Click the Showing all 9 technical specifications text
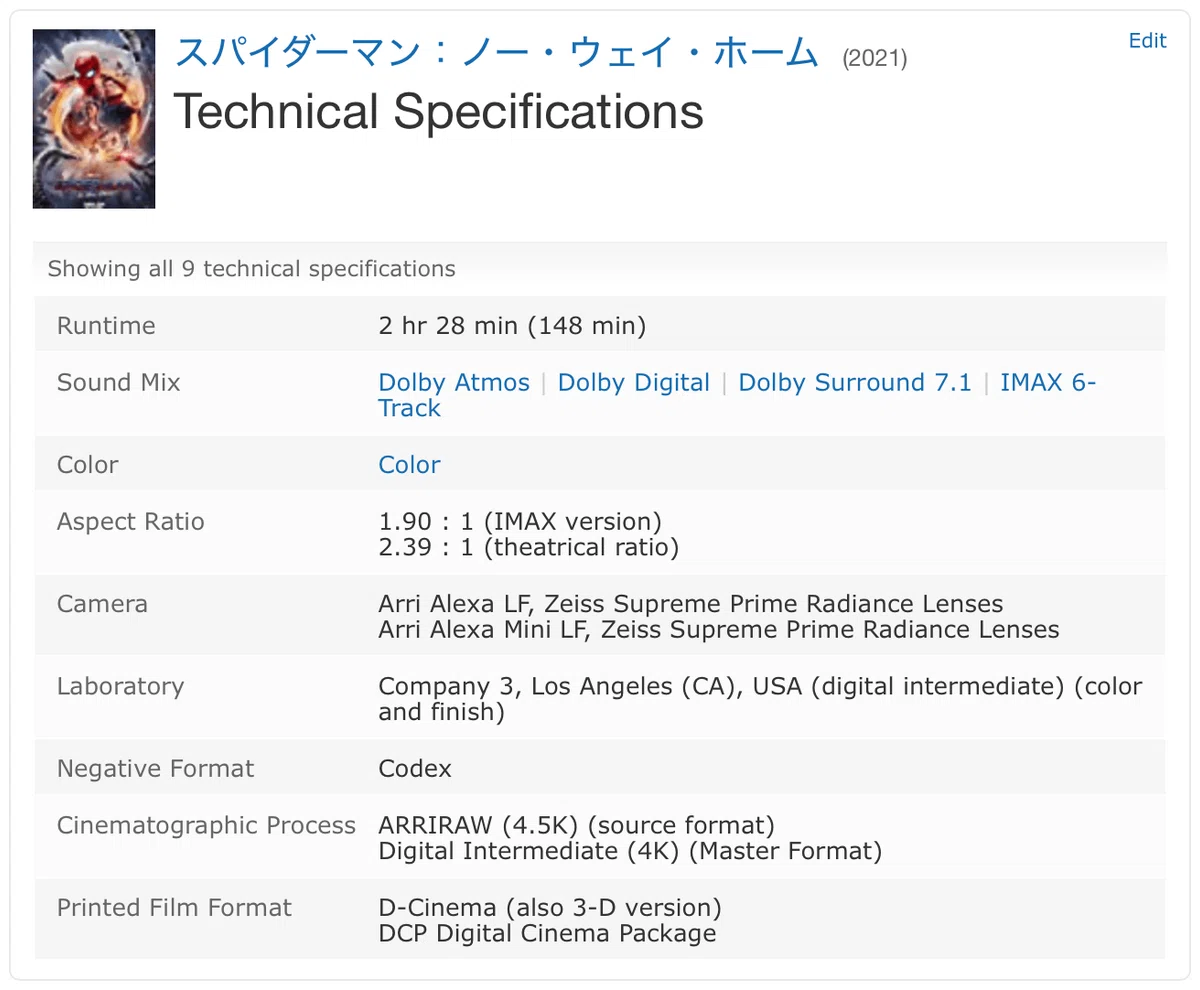Image resolution: width=1200 pixels, height=990 pixels. 252,269
